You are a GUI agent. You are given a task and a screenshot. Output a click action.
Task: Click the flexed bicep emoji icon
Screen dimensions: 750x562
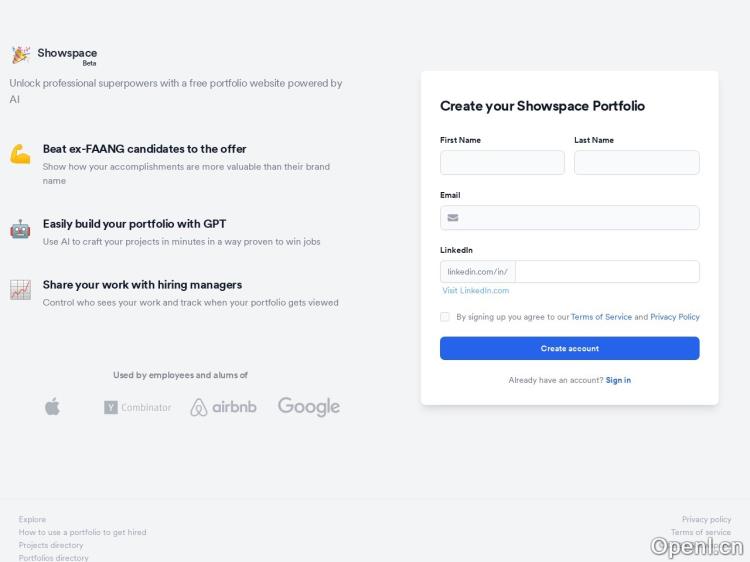pos(20,154)
